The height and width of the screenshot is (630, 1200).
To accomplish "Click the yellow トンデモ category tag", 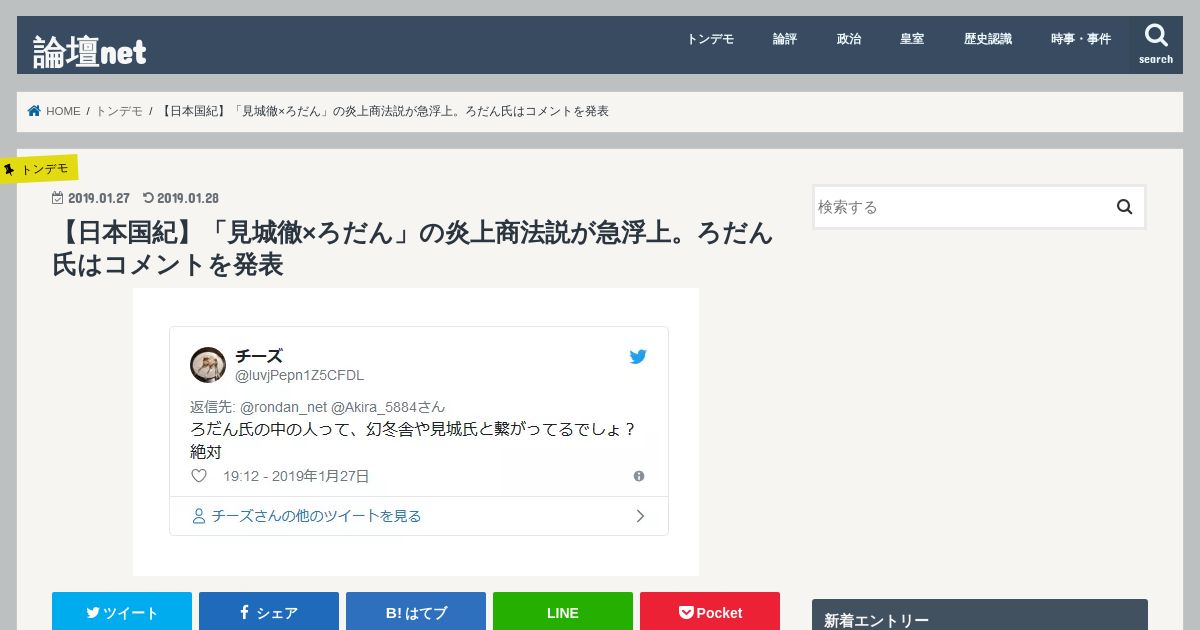I will coord(38,169).
